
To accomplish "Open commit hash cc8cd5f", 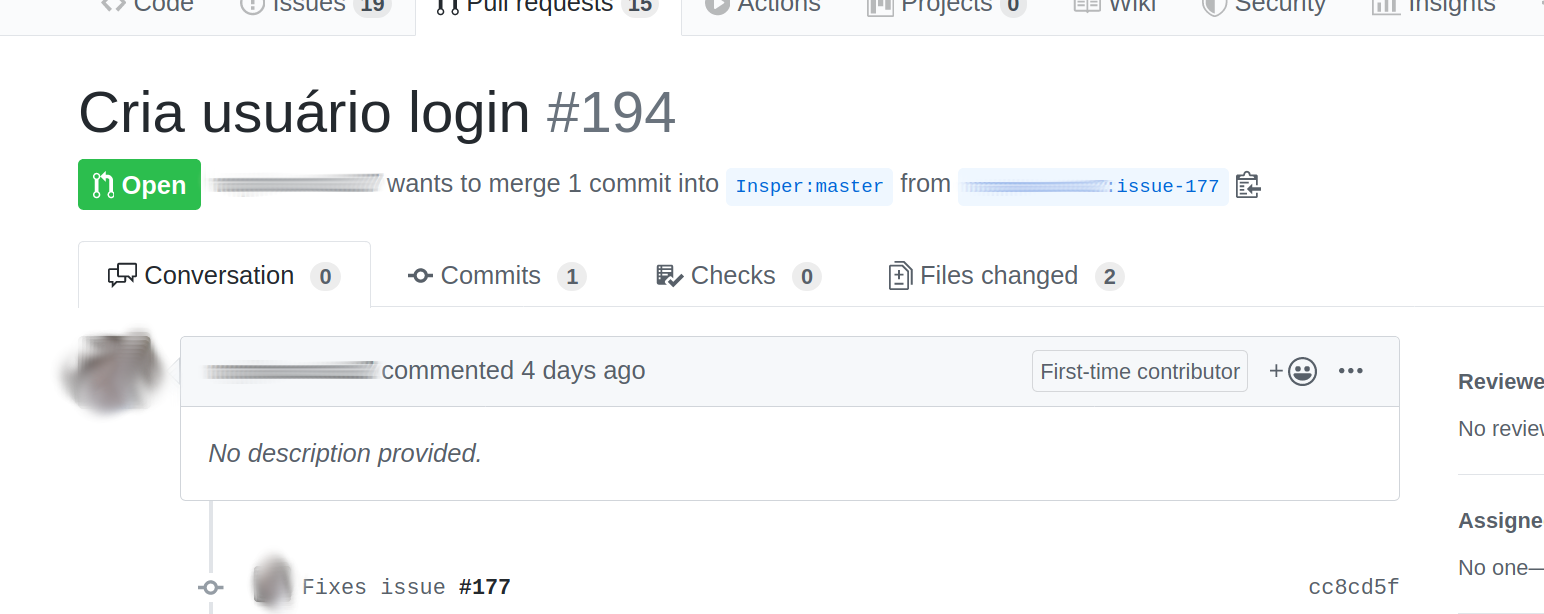I will [1353, 587].
